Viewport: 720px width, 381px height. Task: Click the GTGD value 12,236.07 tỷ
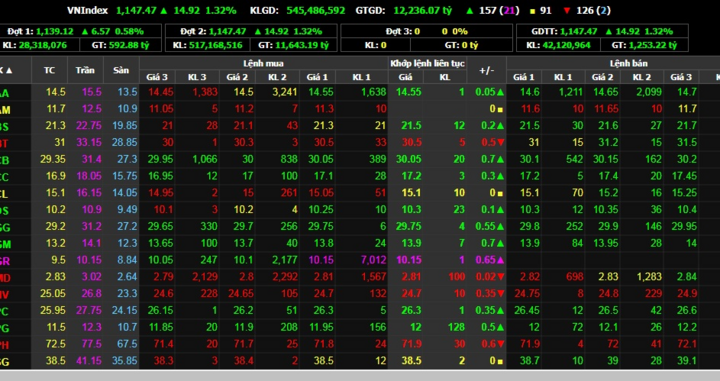[x=423, y=10]
